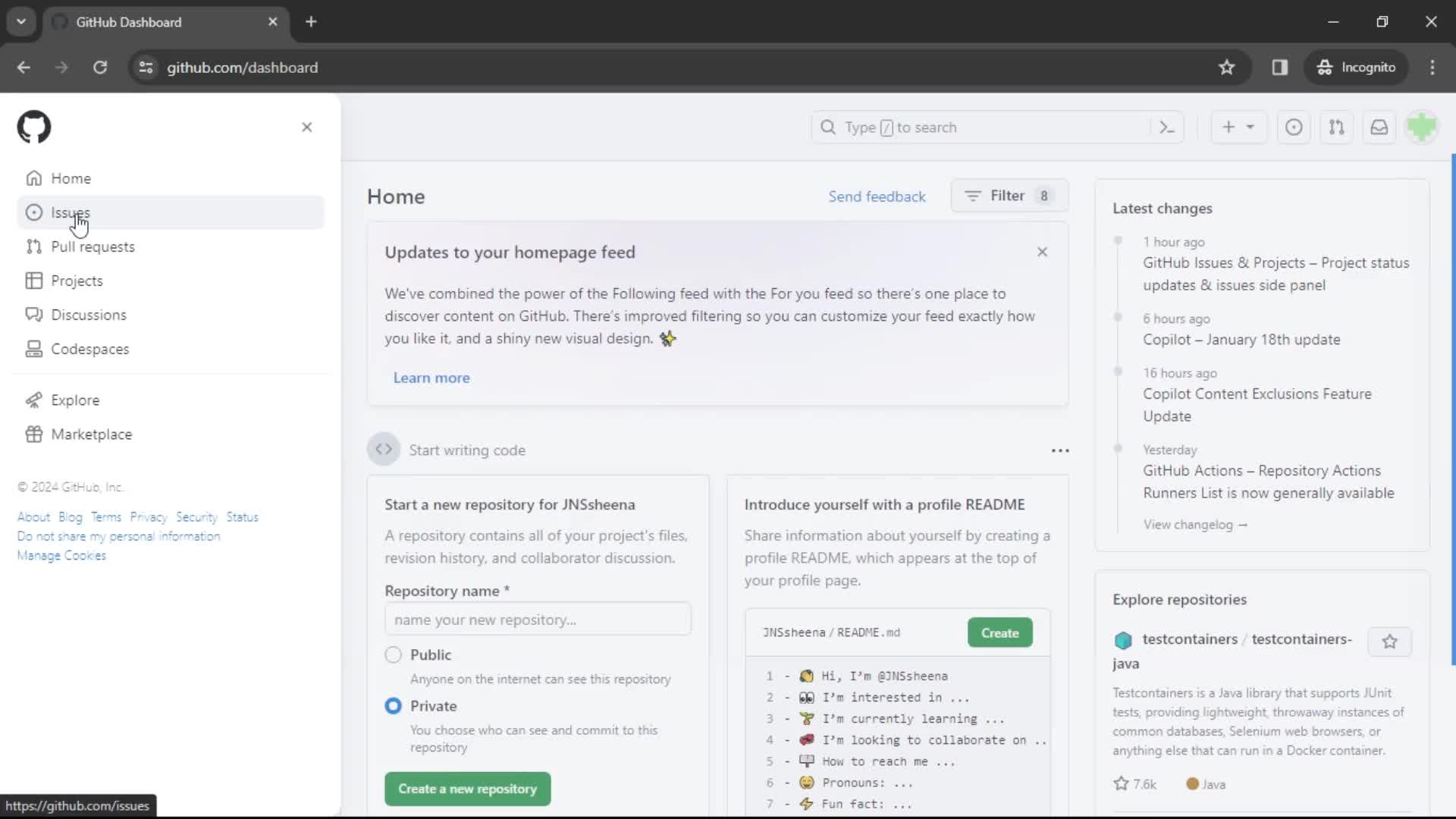The height and width of the screenshot is (819, 1456).
Task: Click the ellipsis menu on code section
Action: pyautogui.click(x=1059, y=450)
